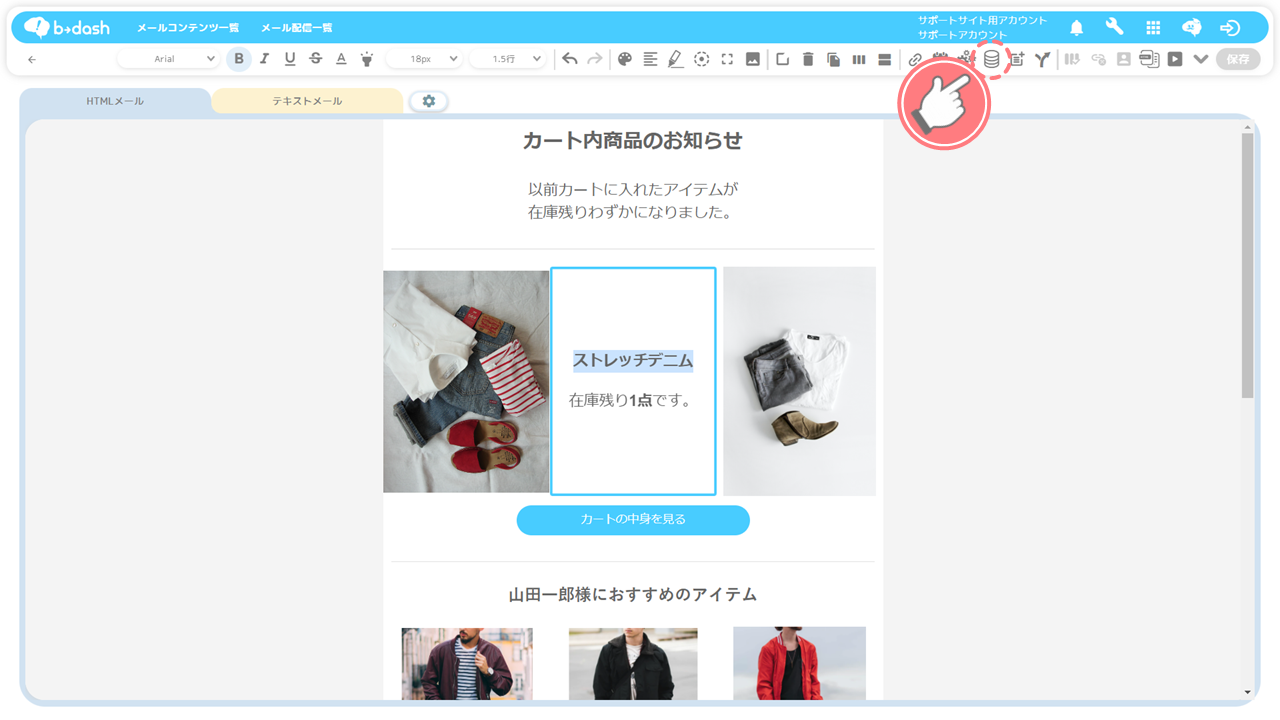The width and height of the screenshot is (1280, 720).
Task: Click the text alignment icon
Action: point(650,59)
